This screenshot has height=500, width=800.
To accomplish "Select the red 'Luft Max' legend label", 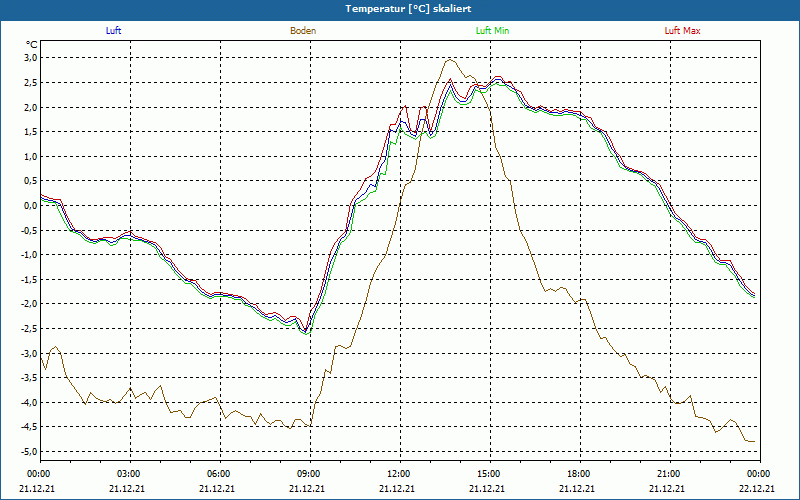I will [x=682, y=31].
